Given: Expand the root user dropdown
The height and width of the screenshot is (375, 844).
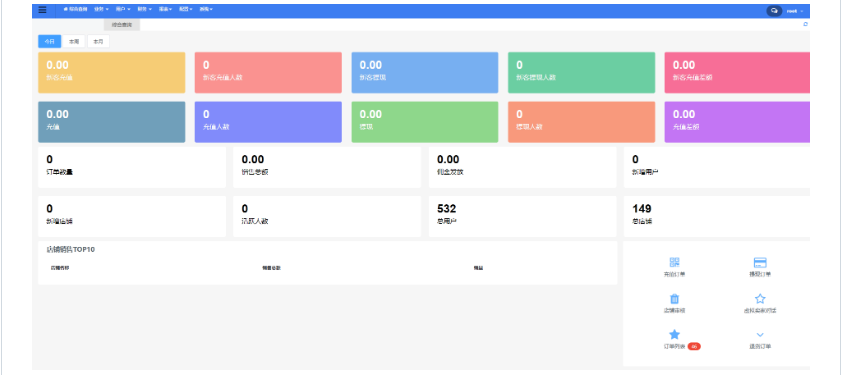Looking at the screenshot, I should [795, 11].
